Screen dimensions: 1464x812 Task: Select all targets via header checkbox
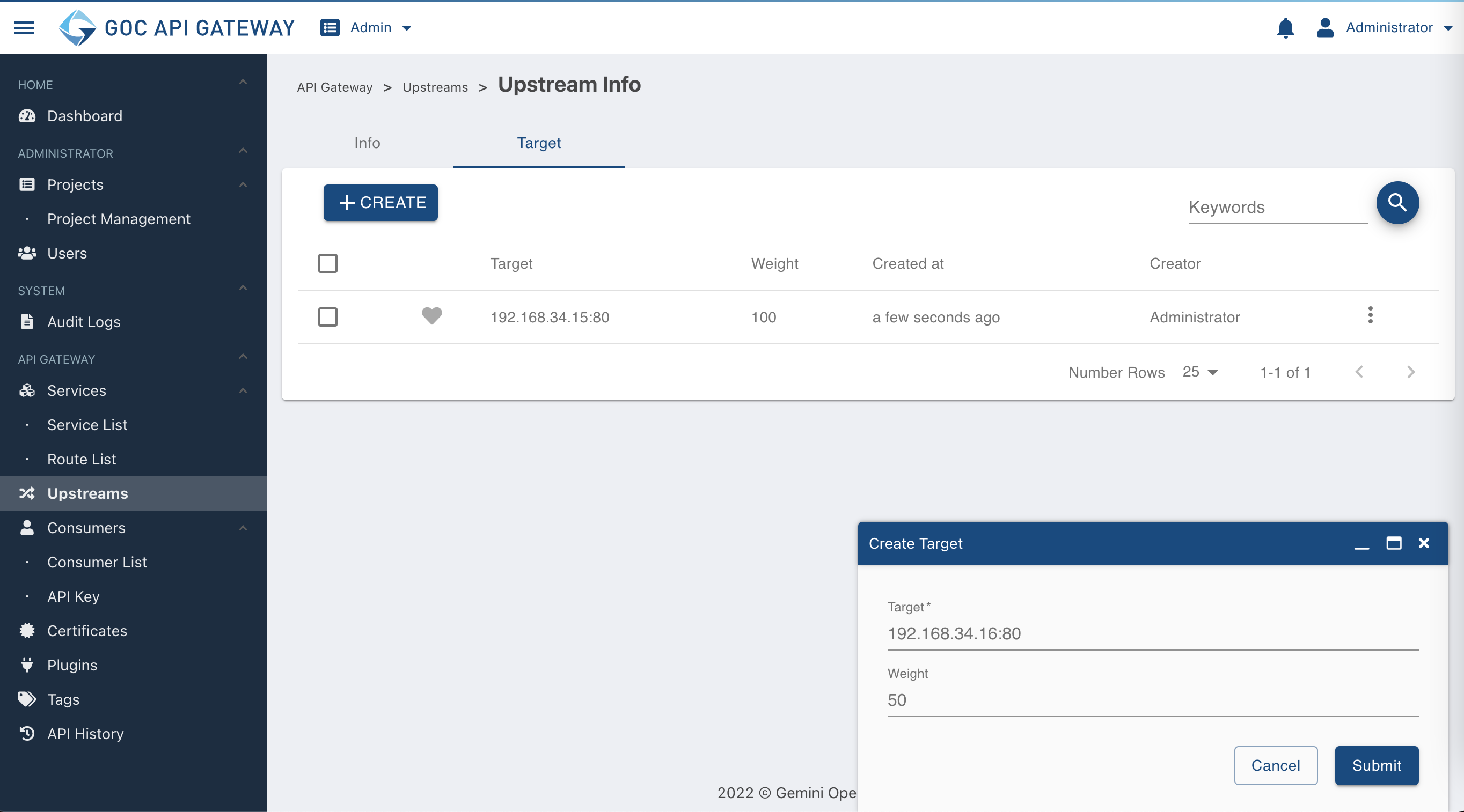[x=327, y=263]
